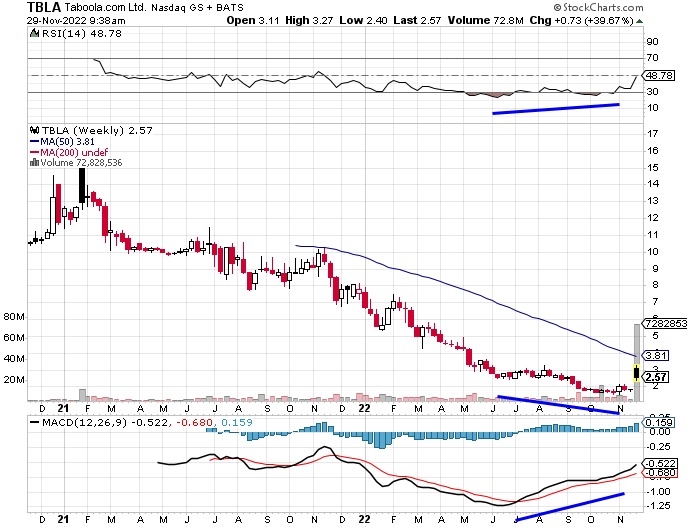The width and height of the screenshot is (691, 529).
Task: Click the tall black candle near February 2021
Action: 82,186
